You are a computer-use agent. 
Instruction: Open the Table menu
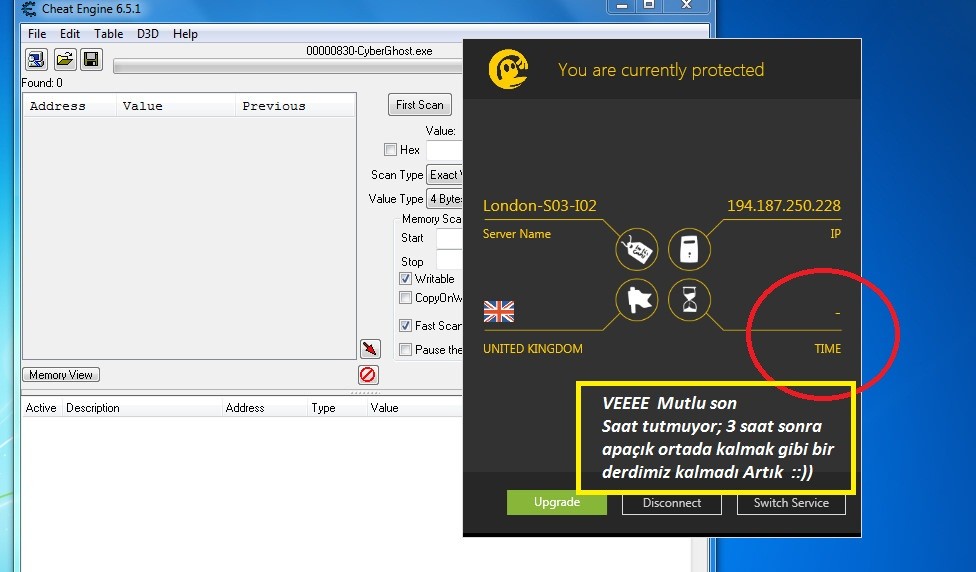pos(108,34)
